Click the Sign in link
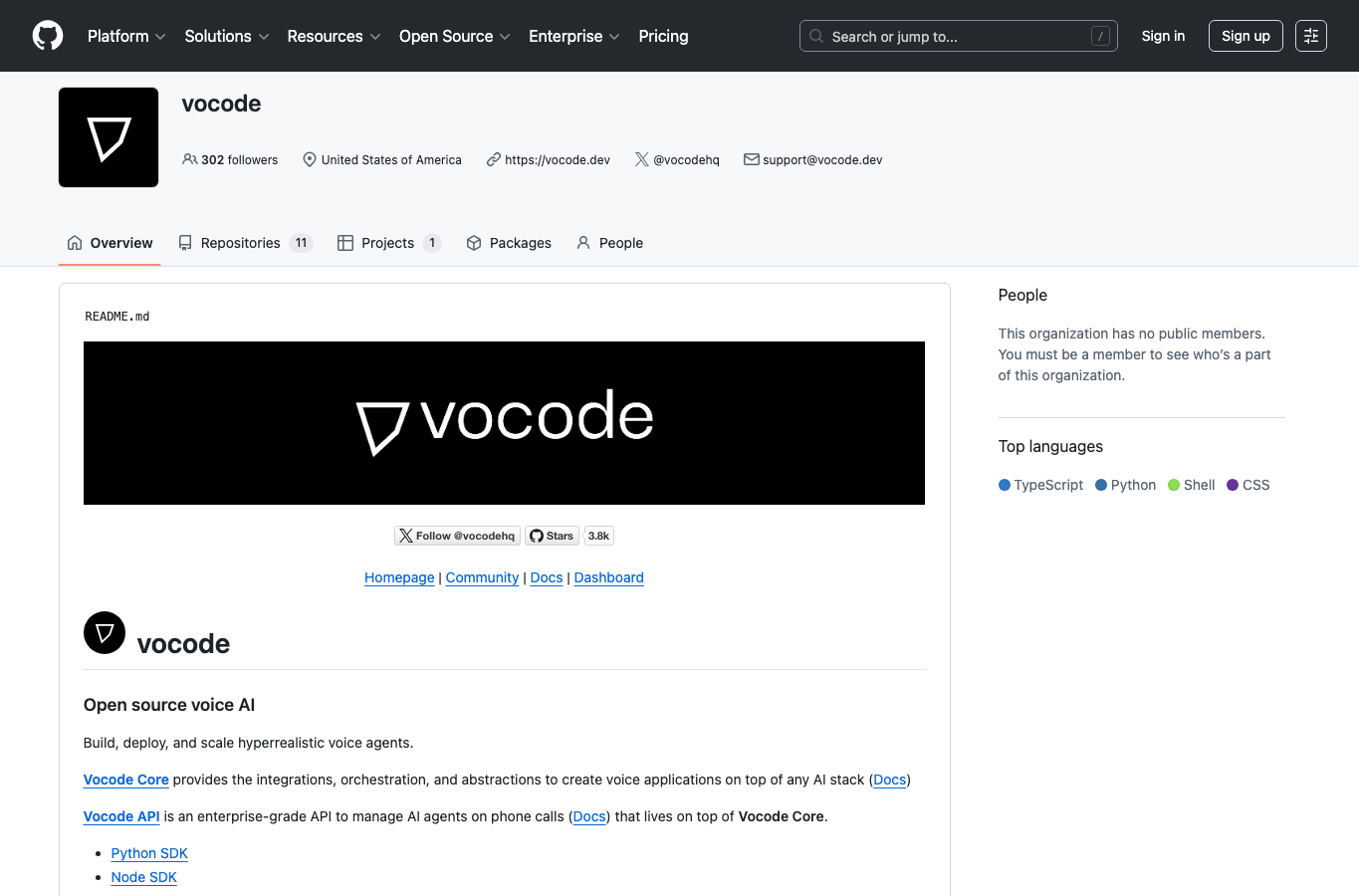The image size is (1359, 896). [1163, 36]
